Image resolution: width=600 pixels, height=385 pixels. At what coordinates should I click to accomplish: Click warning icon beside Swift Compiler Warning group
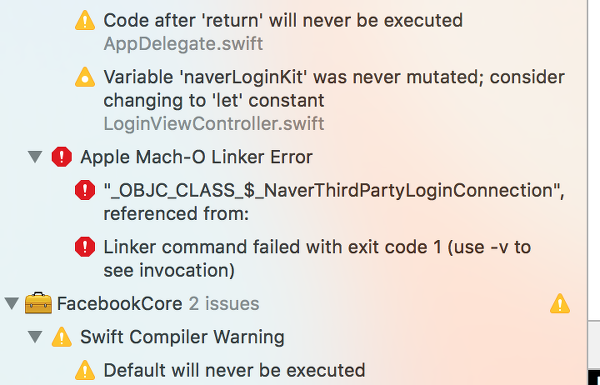point(62,337)
